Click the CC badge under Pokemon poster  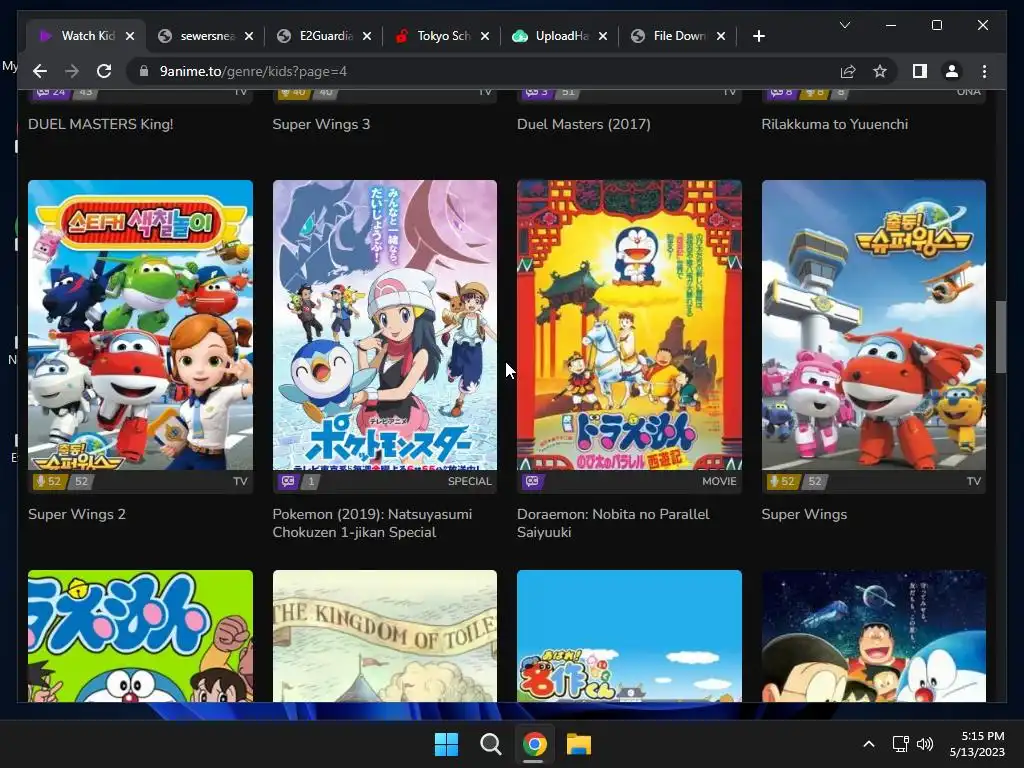point(288,481)
